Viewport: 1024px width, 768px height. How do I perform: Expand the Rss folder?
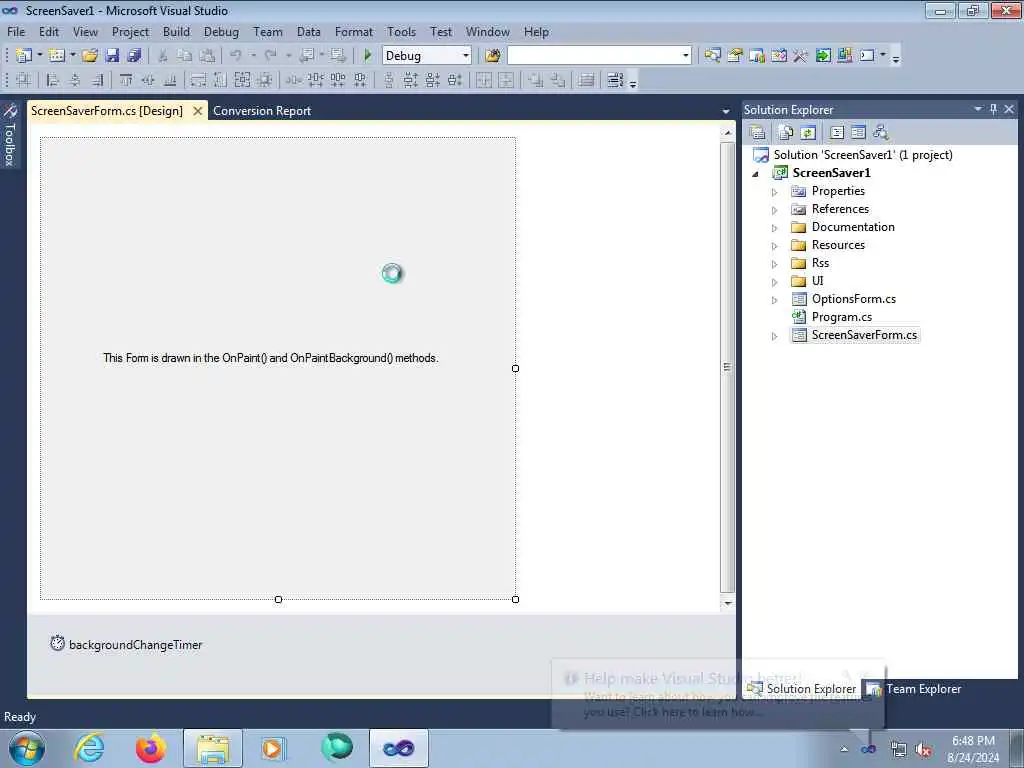[775, 264]
